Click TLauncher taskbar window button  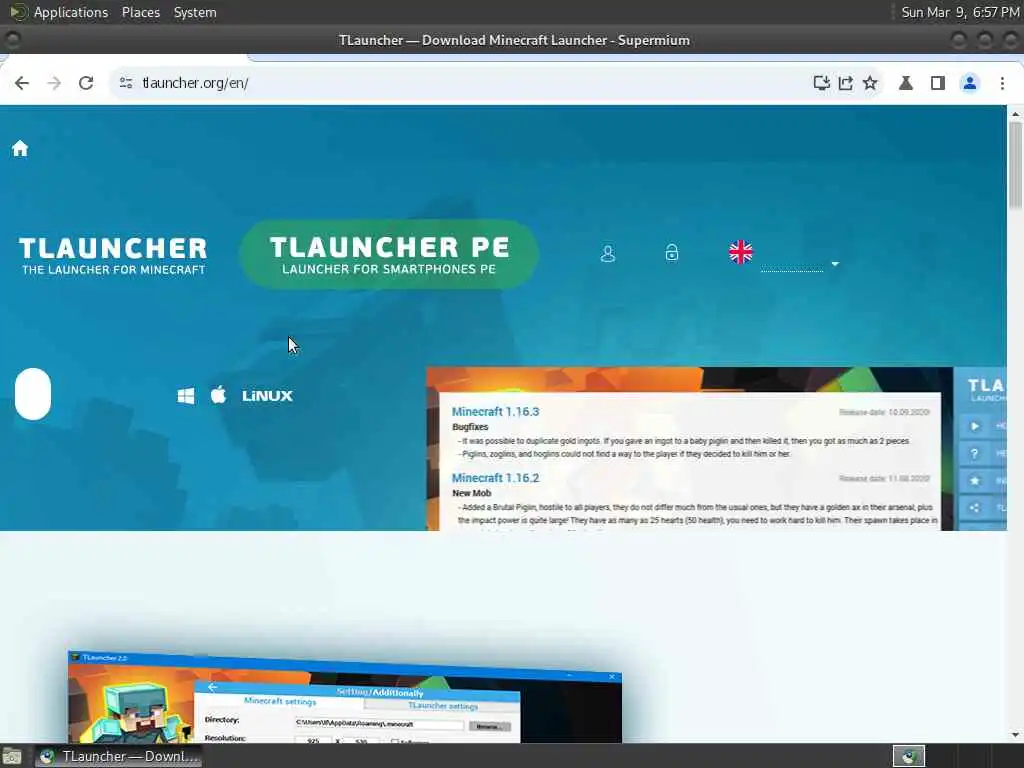119,756
